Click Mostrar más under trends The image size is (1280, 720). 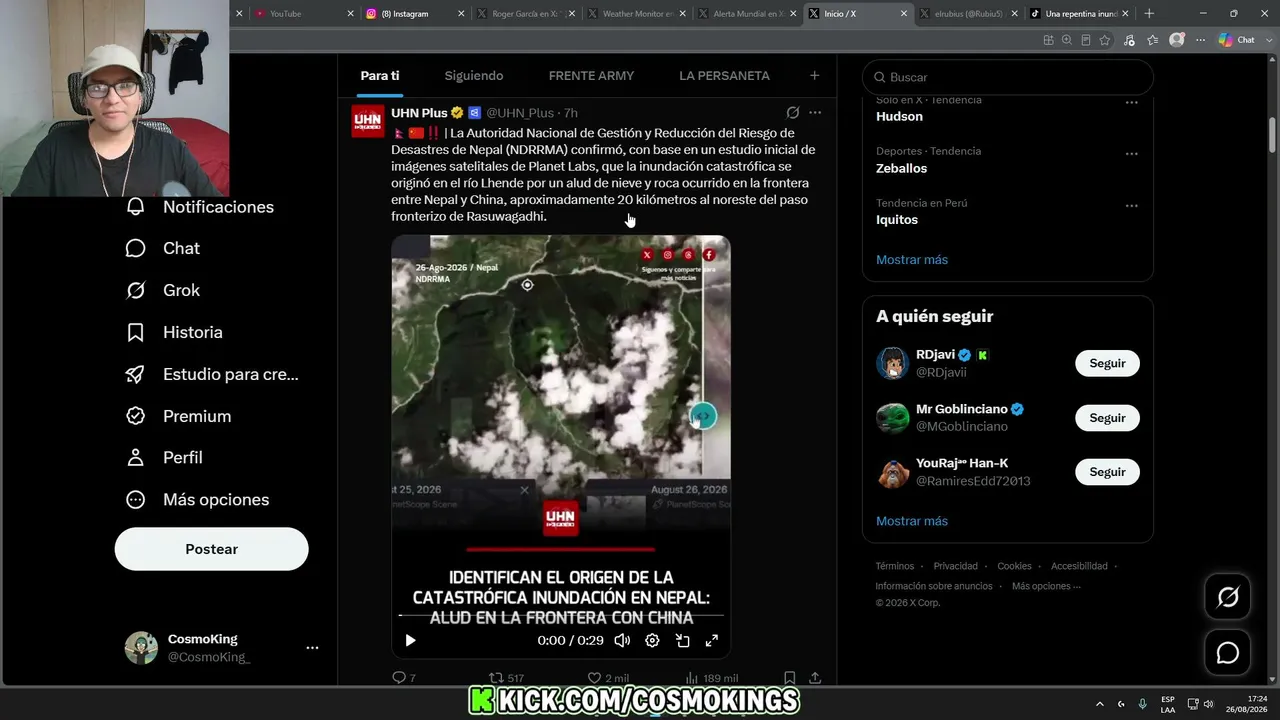click(x=912, y=260)
